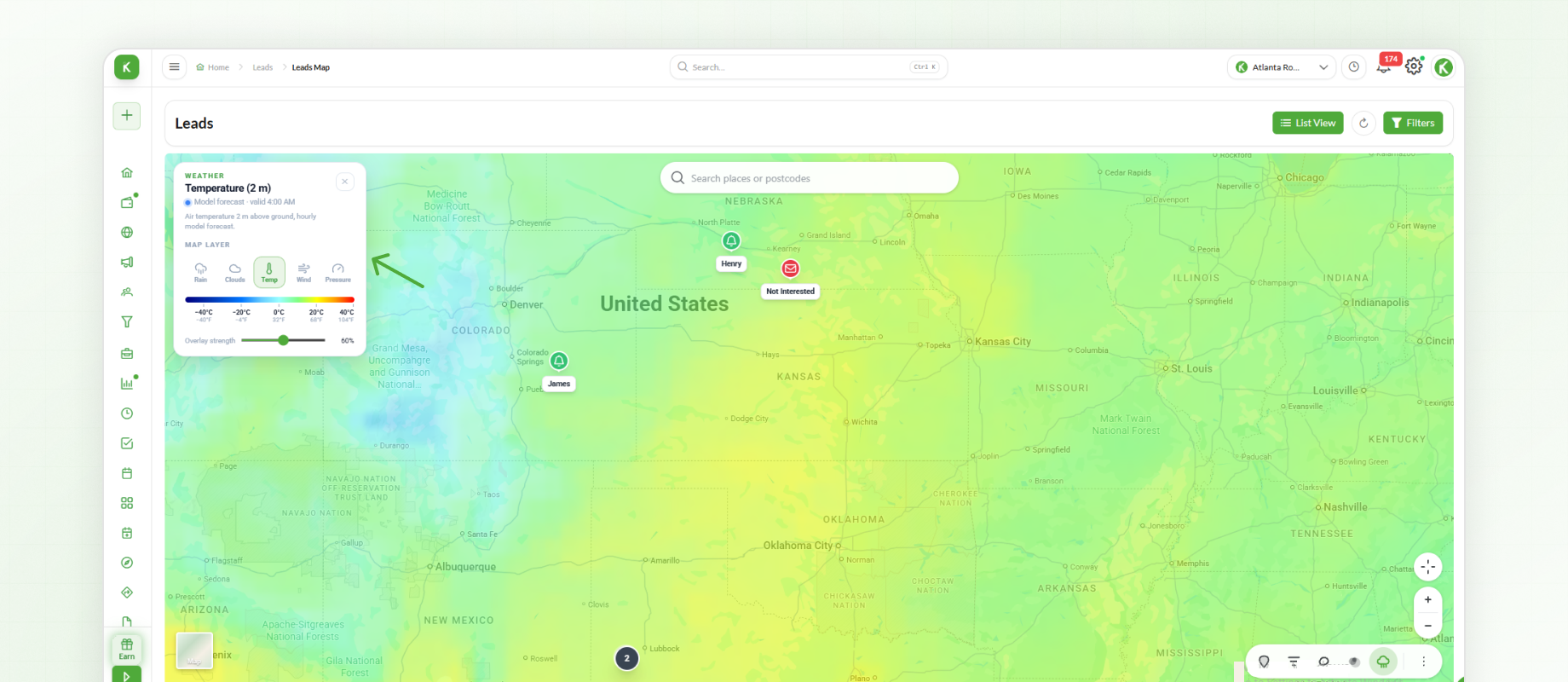The width and height of the screenshot is (1568, 682).
Task: Toggle the lasso draw selection tool
Action: click(1323, 662)
